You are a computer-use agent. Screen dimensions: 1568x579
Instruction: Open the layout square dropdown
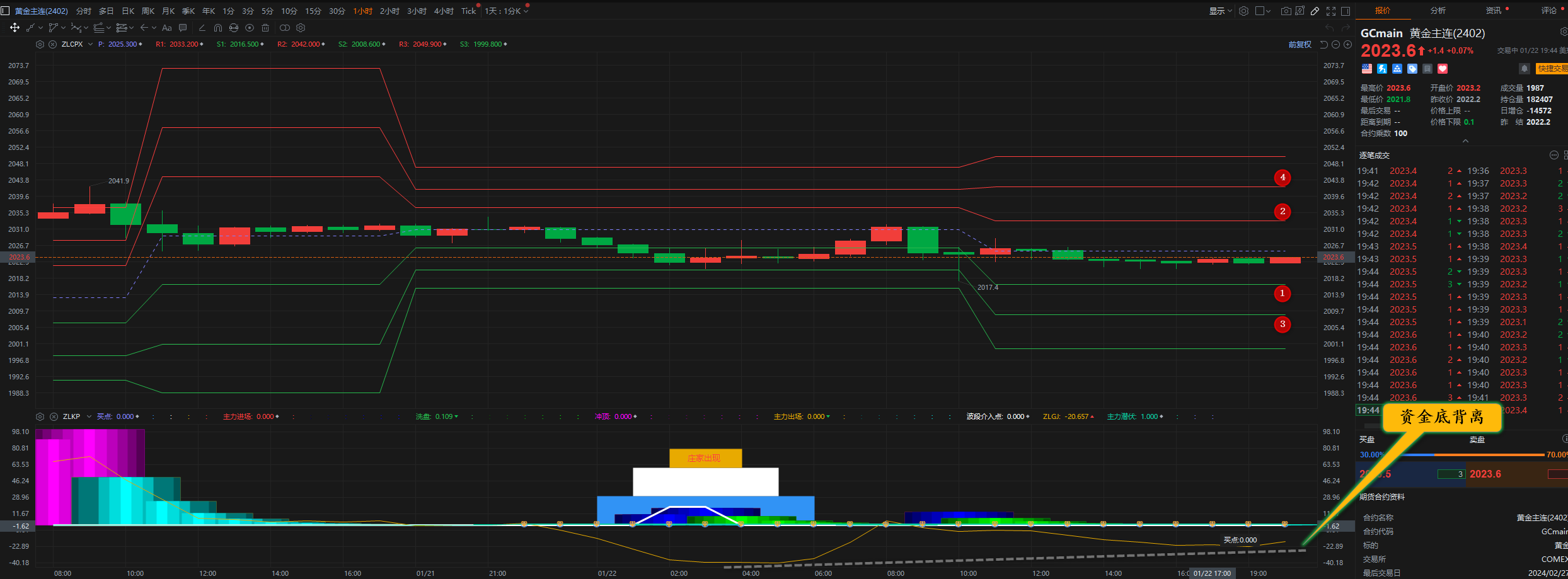tap(1262, 11)
